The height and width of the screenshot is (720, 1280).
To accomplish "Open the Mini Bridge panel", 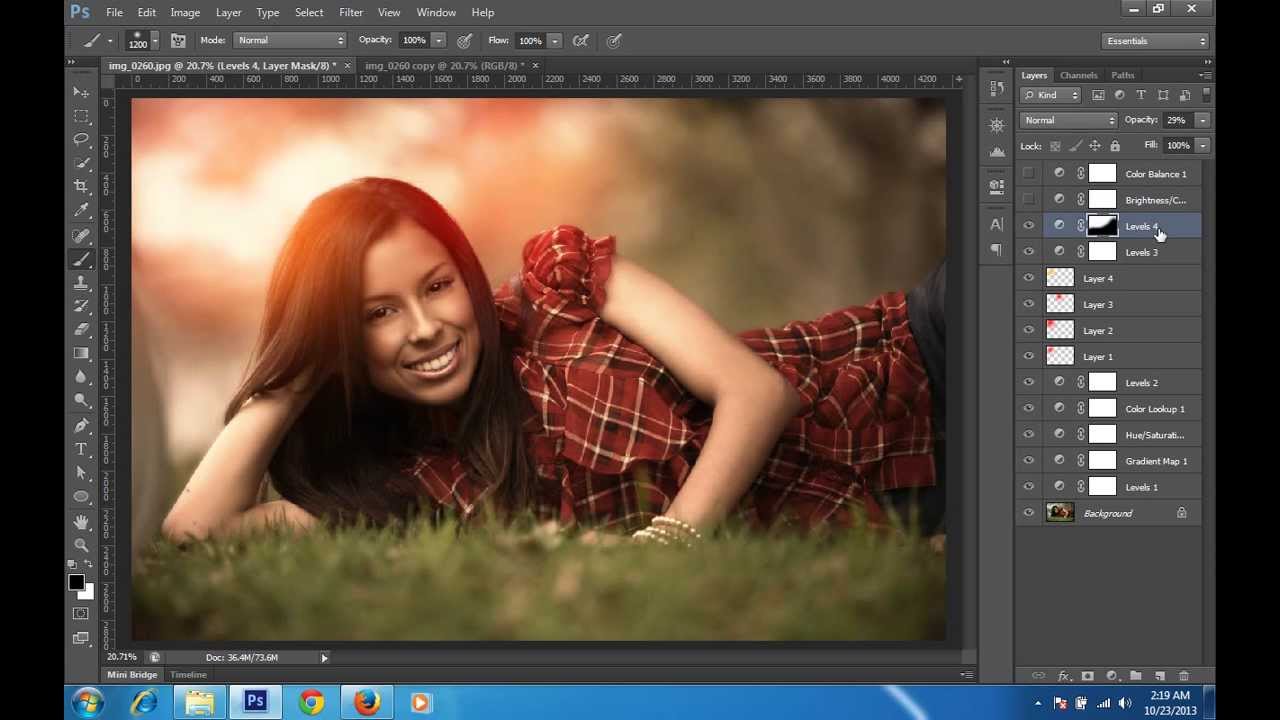I will (132, 675).
